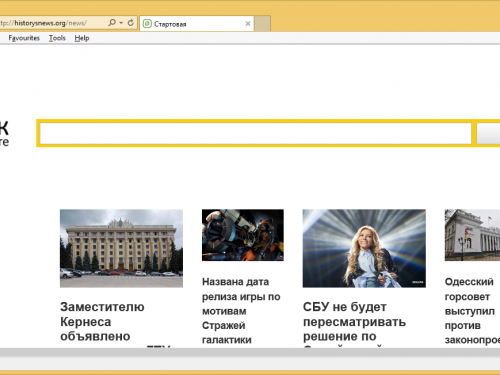This screenshot has height=375, width=500.
Task: Open the Tools menu
Action: 57,38
